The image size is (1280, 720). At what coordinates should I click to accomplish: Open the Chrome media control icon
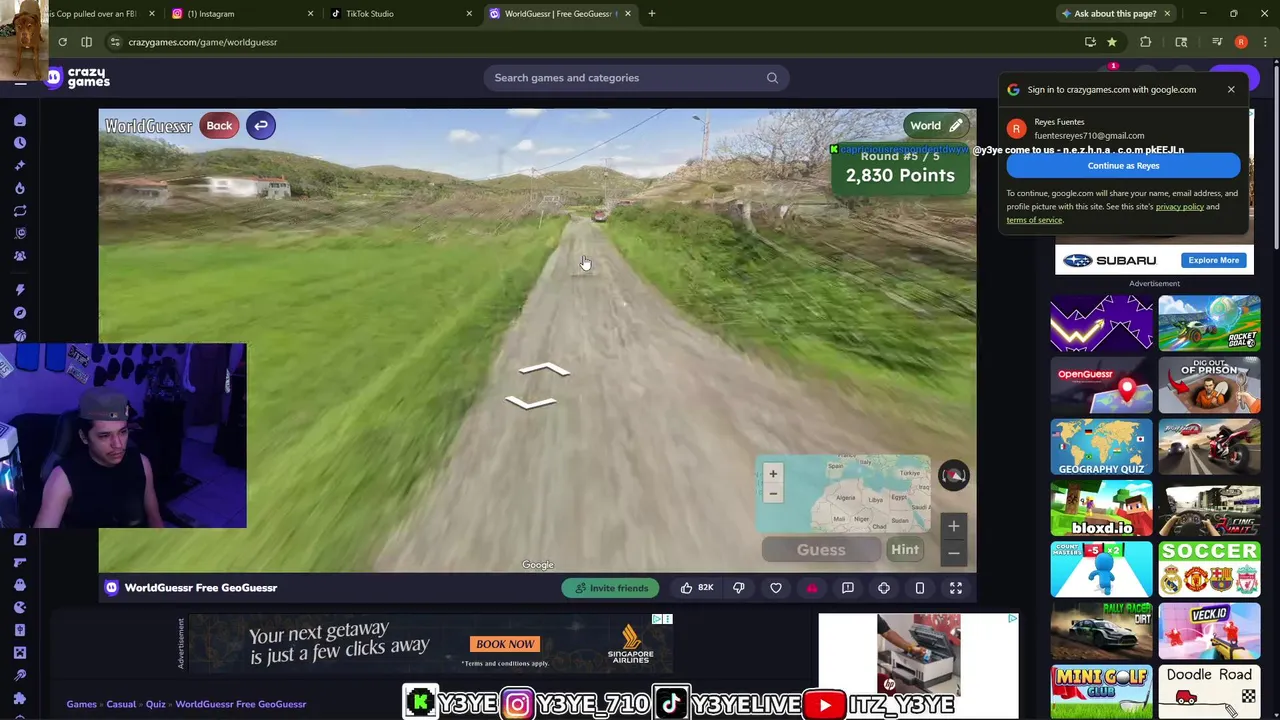click(1217, 42)
